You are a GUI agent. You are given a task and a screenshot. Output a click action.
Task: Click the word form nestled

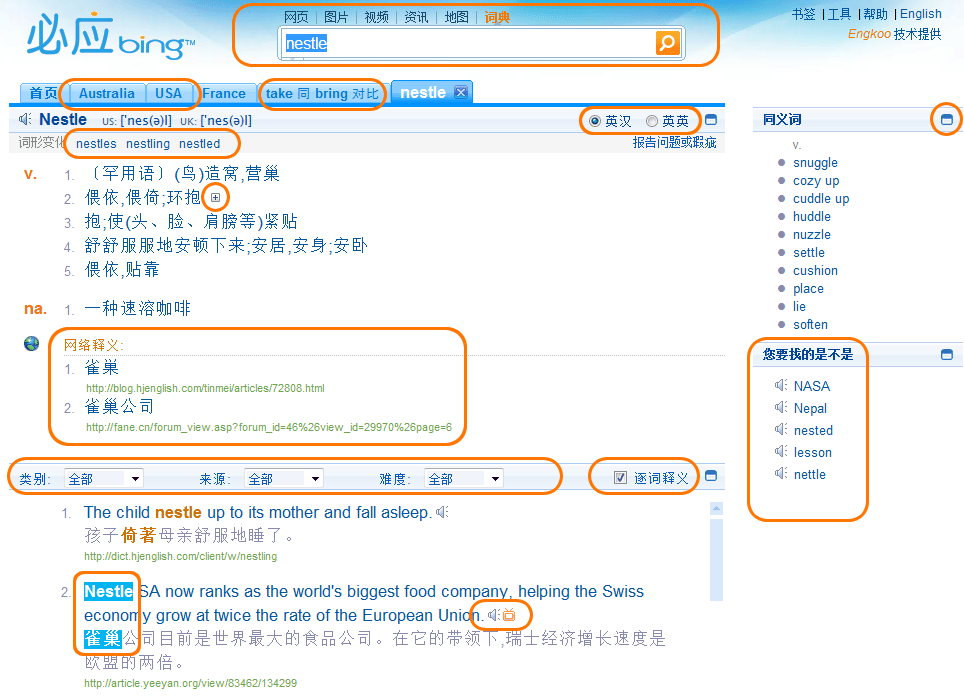[200, 144]
